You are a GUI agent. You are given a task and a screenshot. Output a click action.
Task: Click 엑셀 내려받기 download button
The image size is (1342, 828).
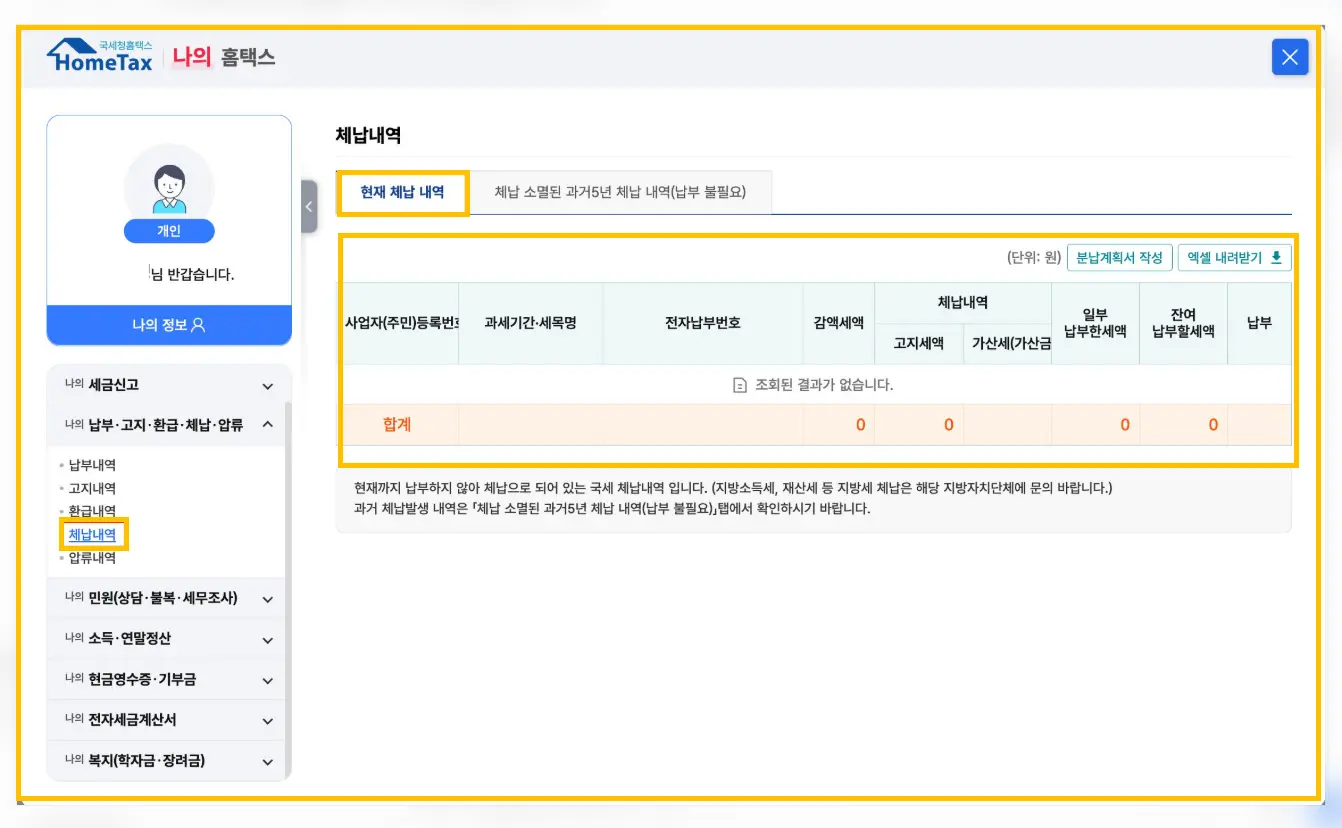pos(1234,258)
